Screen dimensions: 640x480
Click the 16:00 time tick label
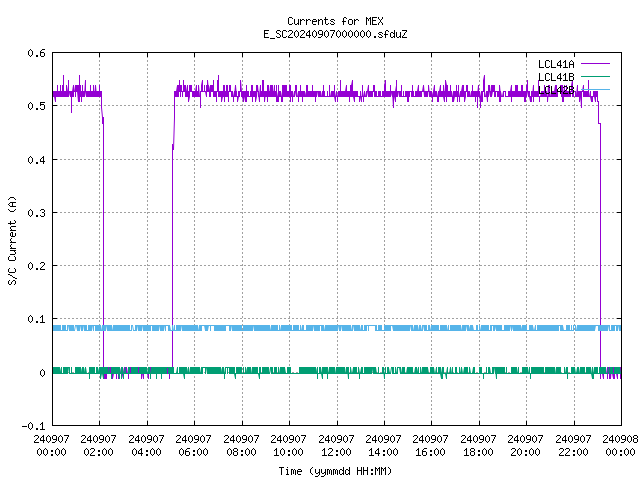pos(430,452)
